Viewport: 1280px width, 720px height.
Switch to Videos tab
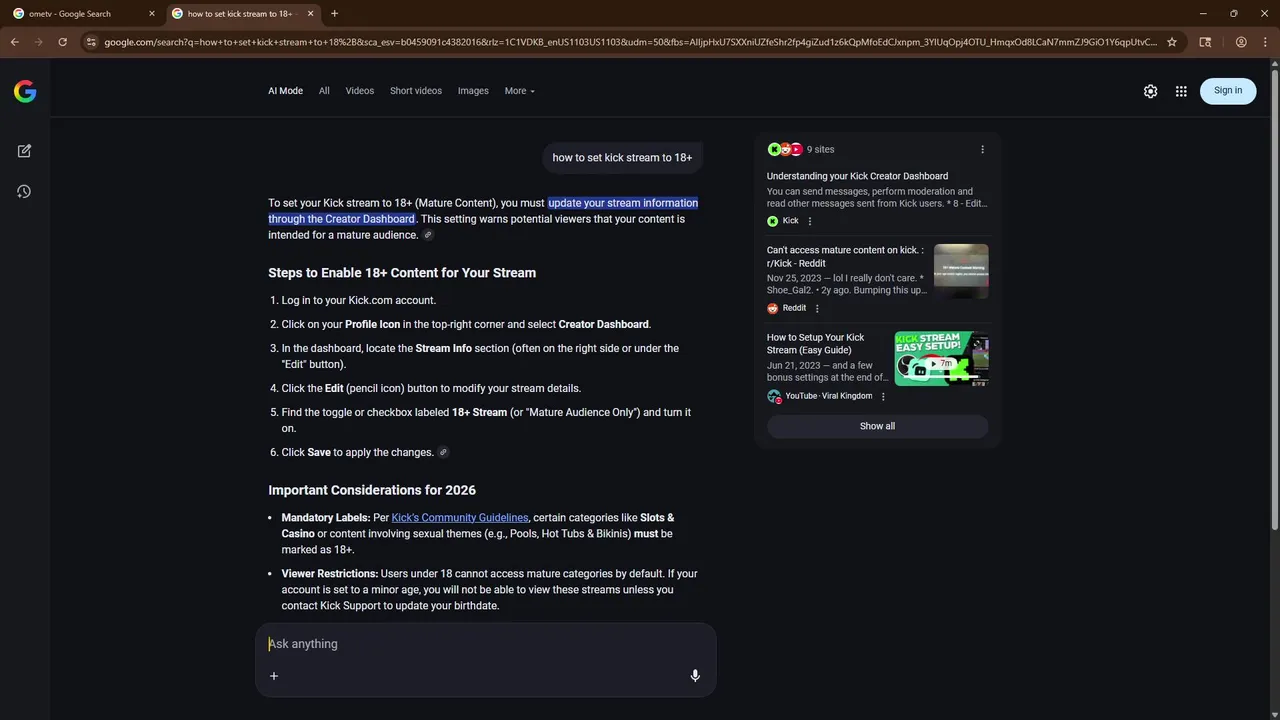click(x=360, y=91)
